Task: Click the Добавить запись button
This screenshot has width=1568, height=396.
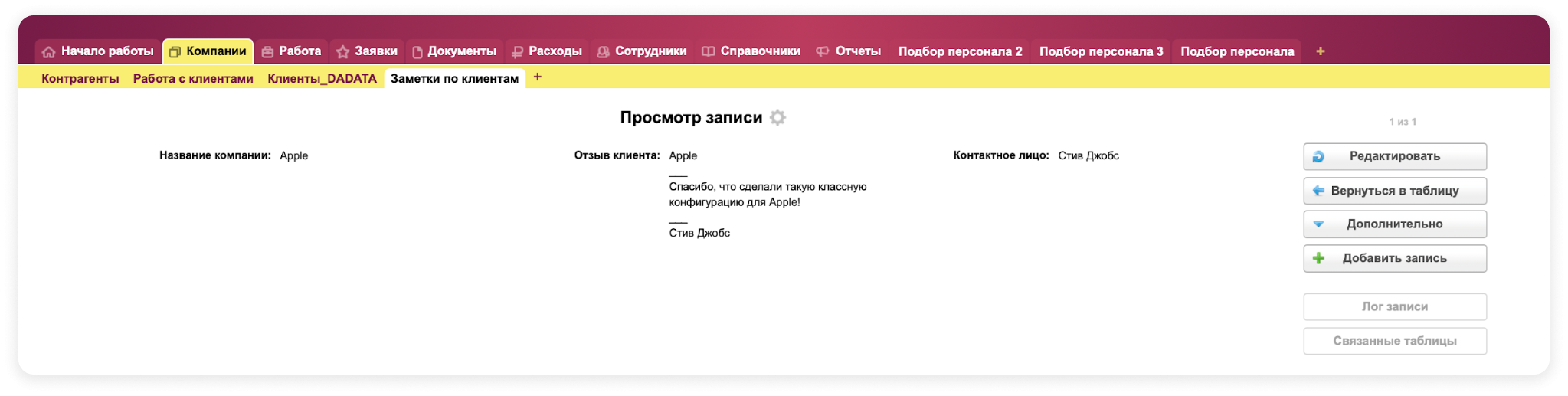Action: tap(1394, 258)
